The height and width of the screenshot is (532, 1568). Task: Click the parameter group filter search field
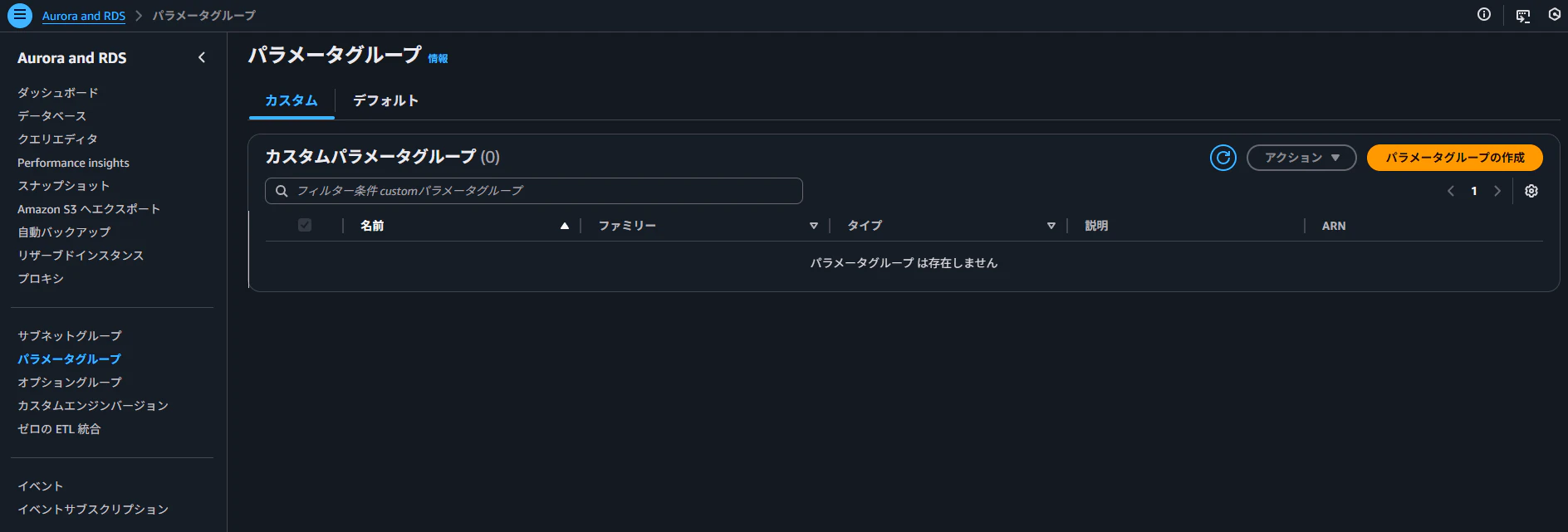[534, 191]
